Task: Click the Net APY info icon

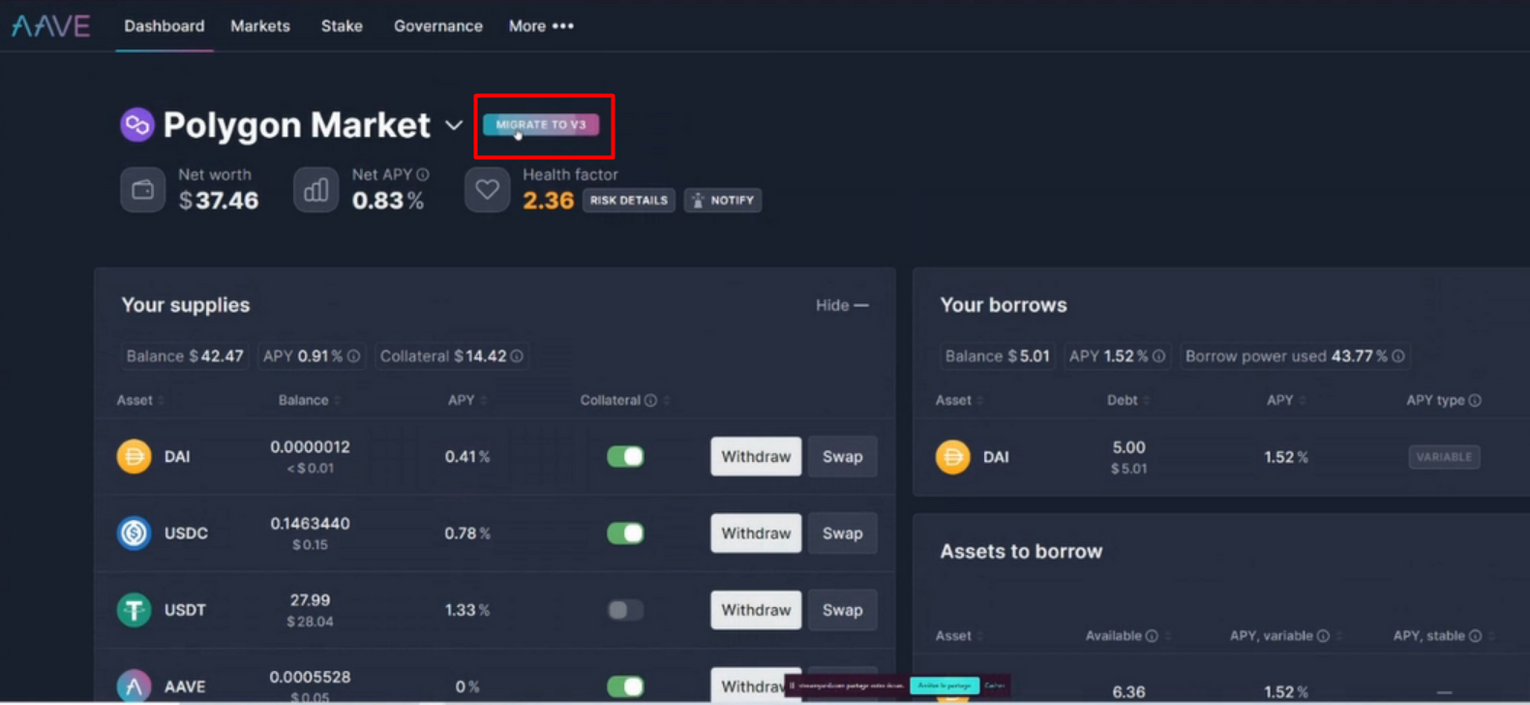Action: [x=423, y=175]
